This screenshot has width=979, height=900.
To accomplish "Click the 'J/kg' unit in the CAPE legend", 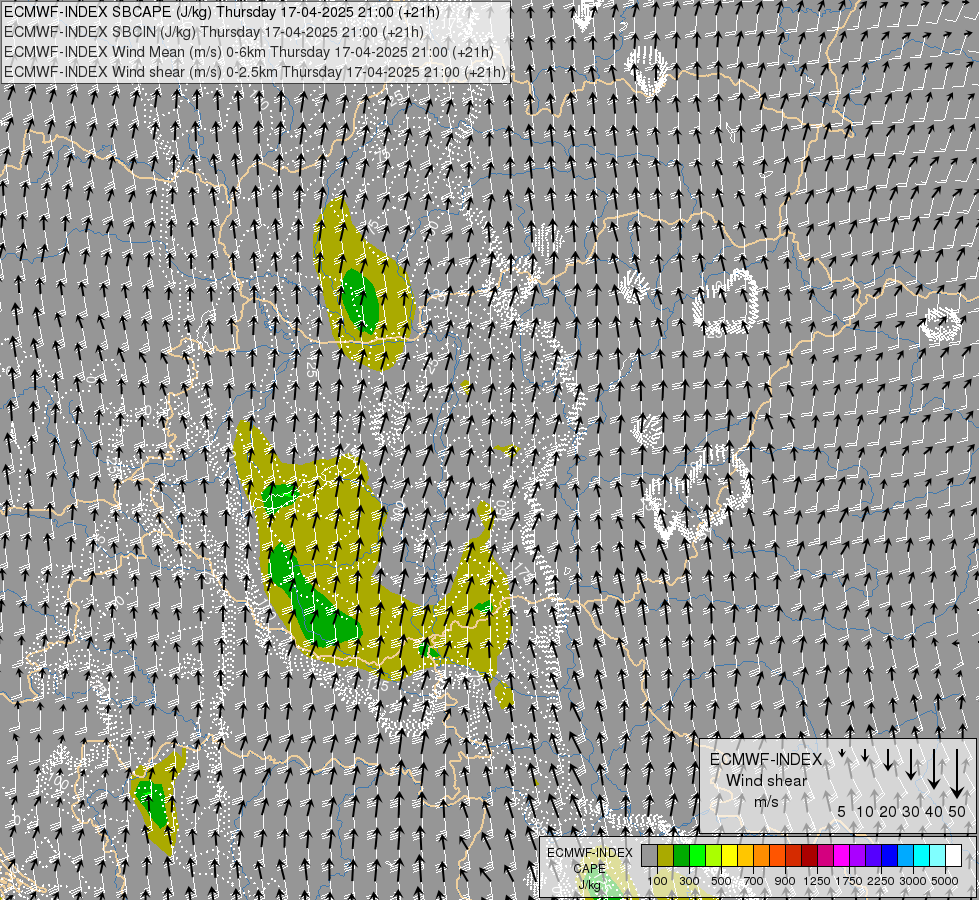I will click(589, 885).
